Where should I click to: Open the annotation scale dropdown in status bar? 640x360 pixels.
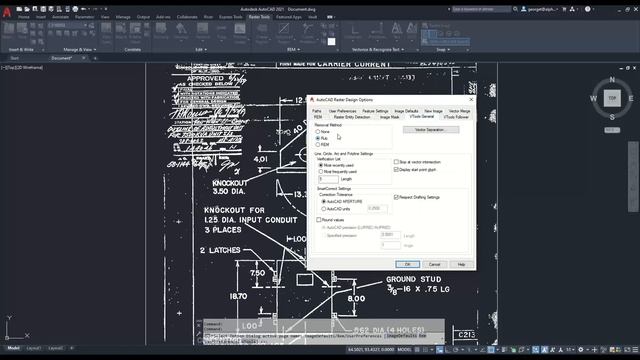[x=569, y=349]
